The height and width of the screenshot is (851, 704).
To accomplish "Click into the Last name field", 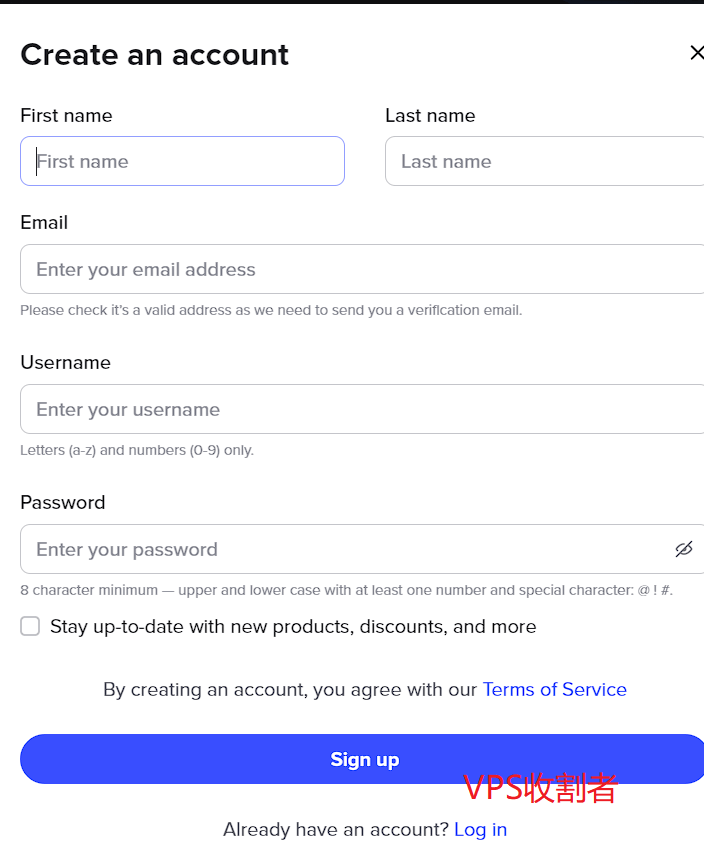I will [544, 161].
